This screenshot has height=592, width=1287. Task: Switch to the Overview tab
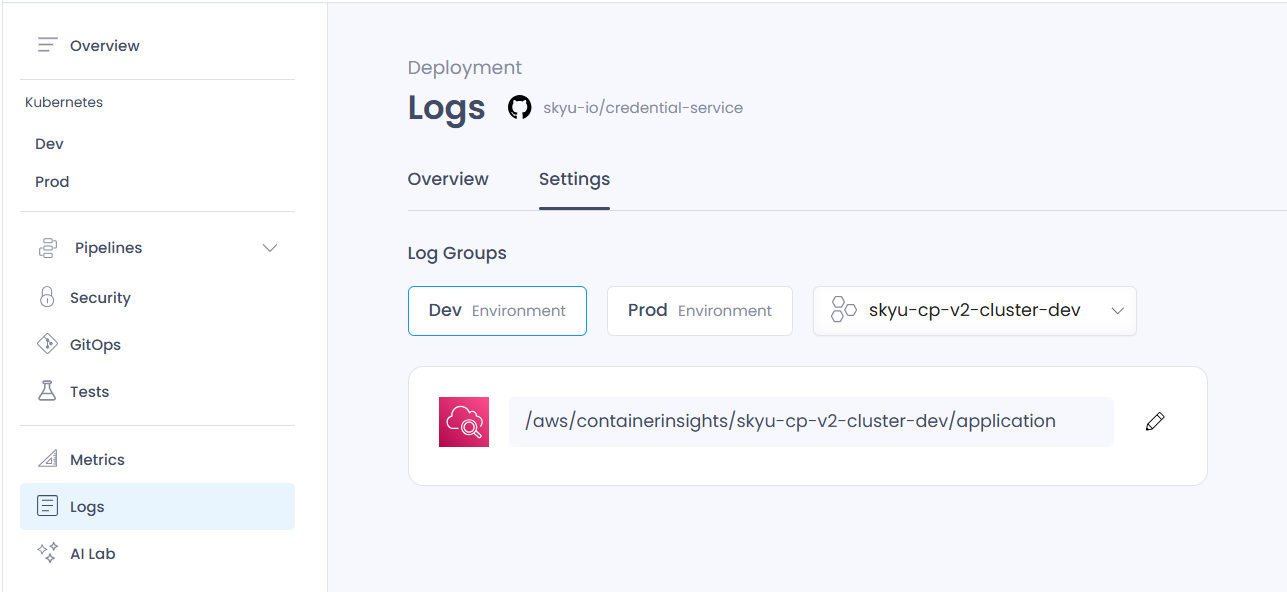[448, 179]
